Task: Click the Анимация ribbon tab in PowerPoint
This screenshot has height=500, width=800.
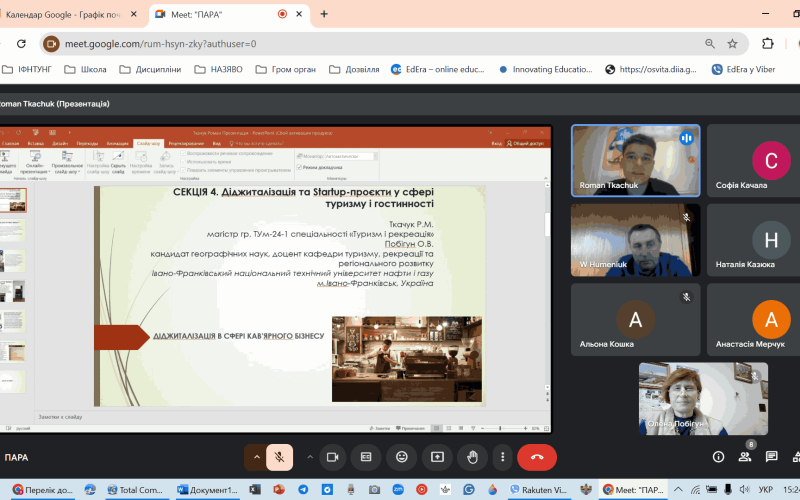Action: pos(117,143)
